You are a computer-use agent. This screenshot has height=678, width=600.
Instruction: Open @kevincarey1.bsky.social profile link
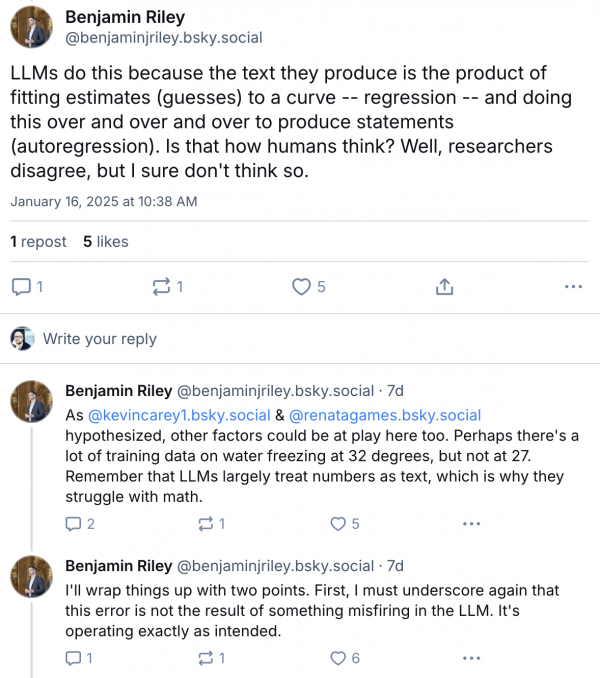tap(179, 414)
